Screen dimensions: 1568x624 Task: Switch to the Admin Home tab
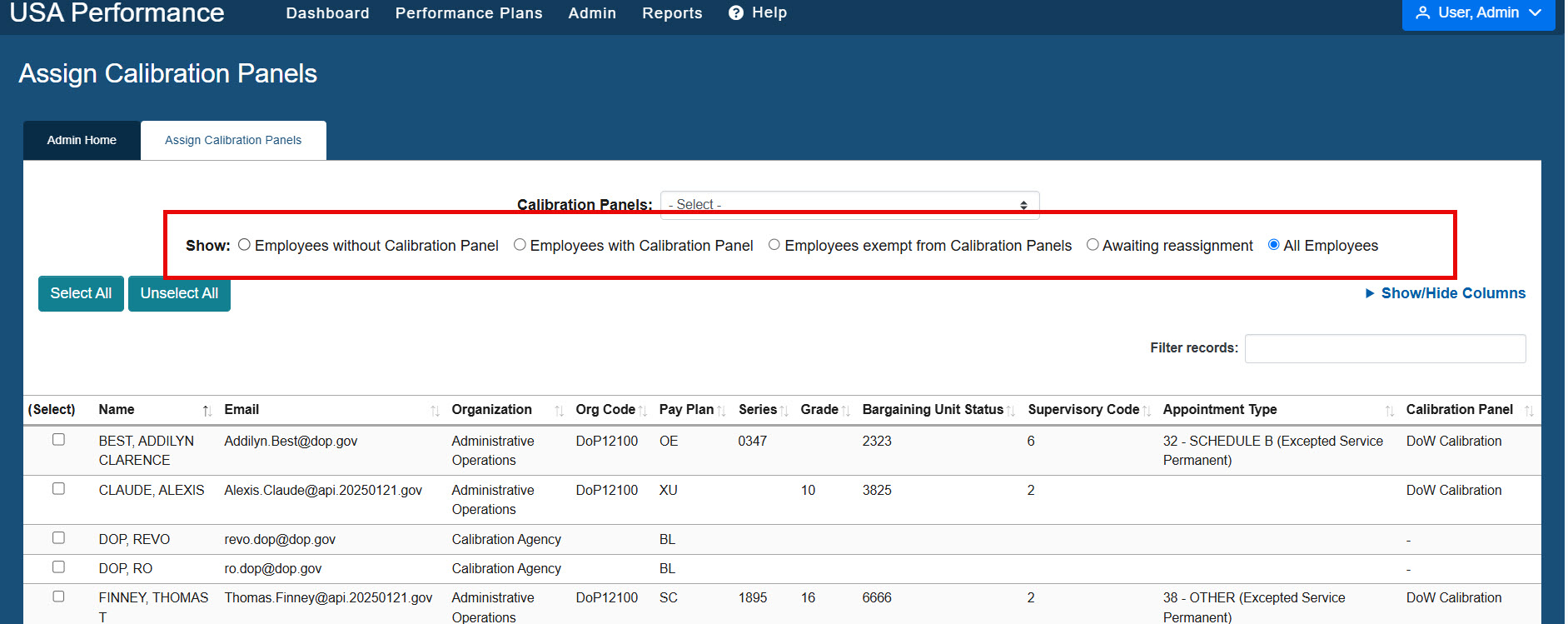click(82, 140)
